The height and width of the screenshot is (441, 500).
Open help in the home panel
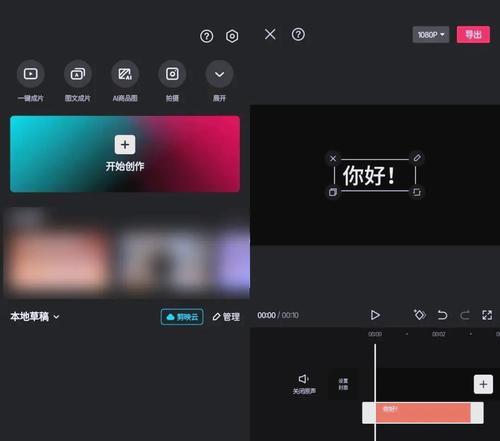coord(207,36)
